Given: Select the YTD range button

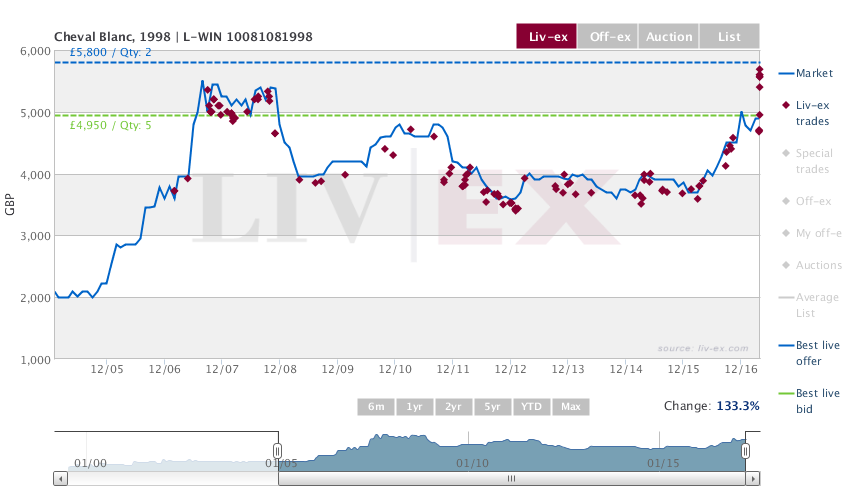Looking at the screenshot, I should (531, 407).
